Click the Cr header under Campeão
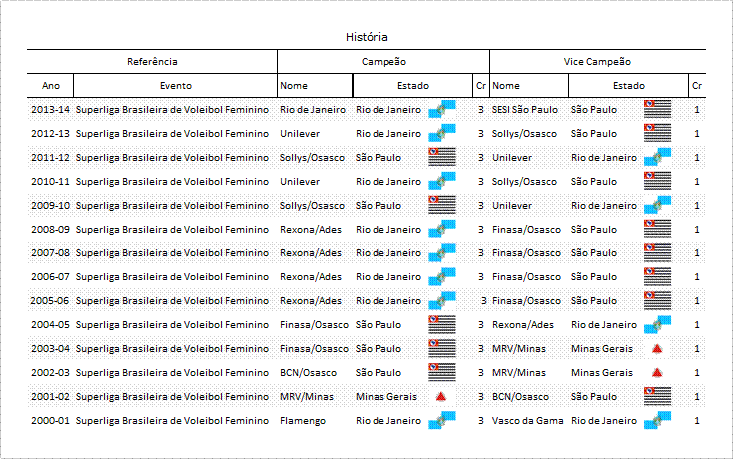Screen dimensions: 734x459 481,86
